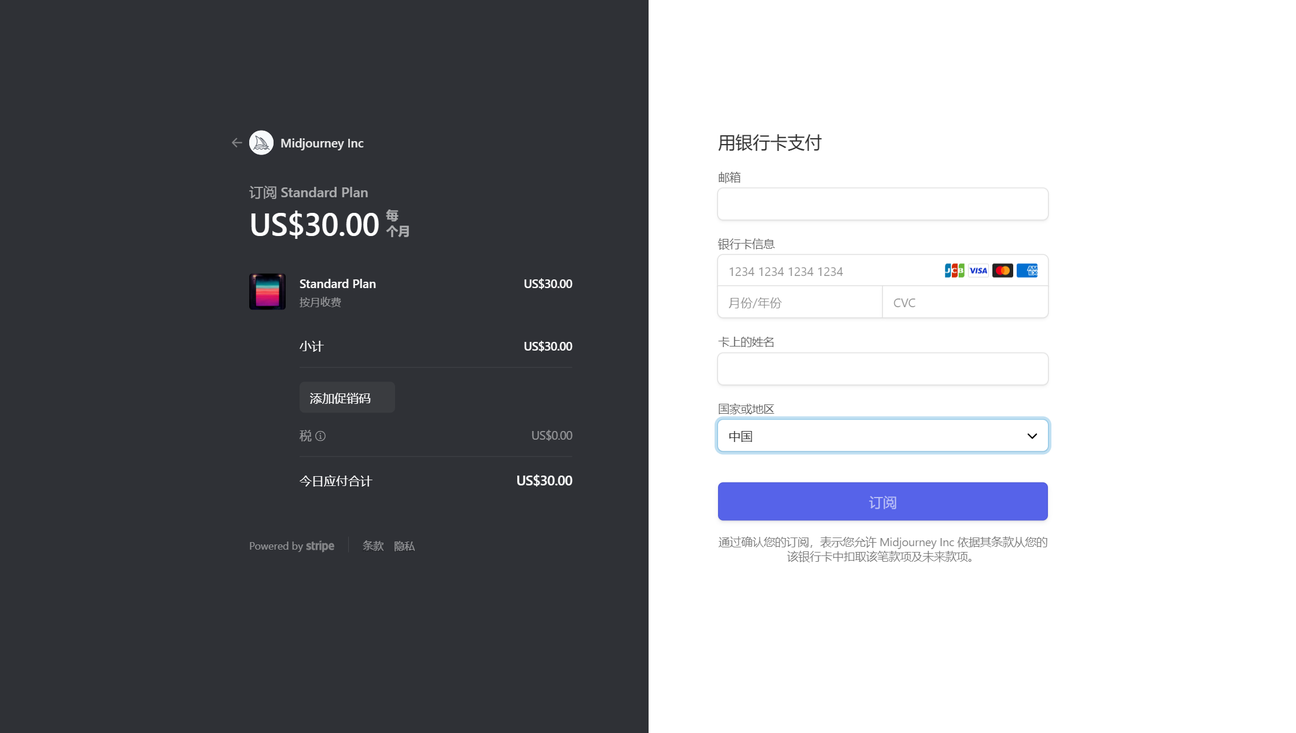Viewport: 1296px width, 733px height.
Task: Focus the 卡上的姓名 cardholder name field
Action: 883,369
